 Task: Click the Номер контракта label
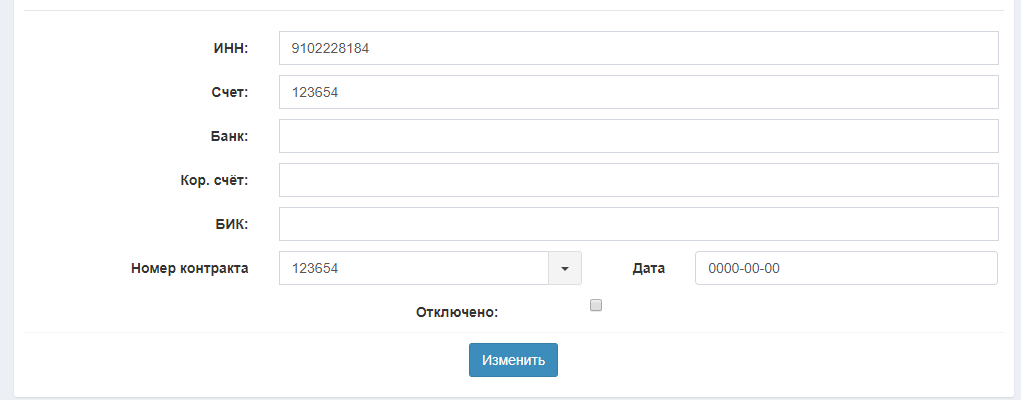point(190,268)
